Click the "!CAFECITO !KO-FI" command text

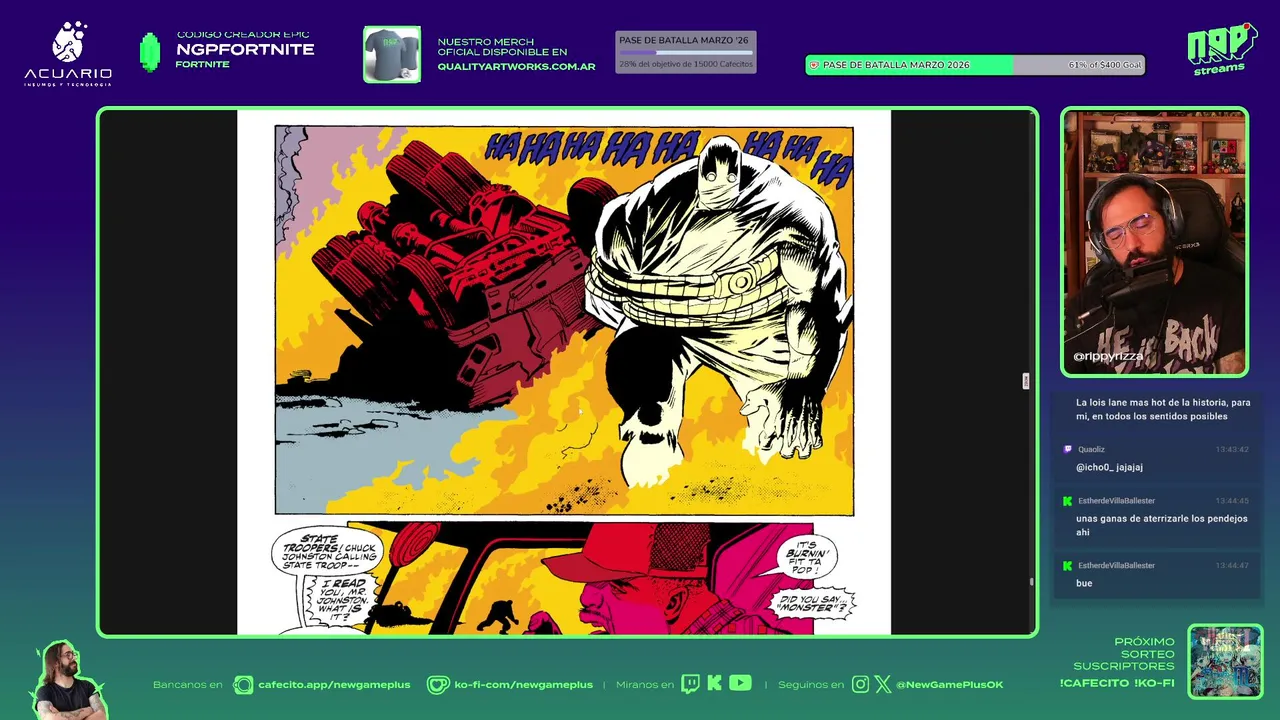[1117, 683]
